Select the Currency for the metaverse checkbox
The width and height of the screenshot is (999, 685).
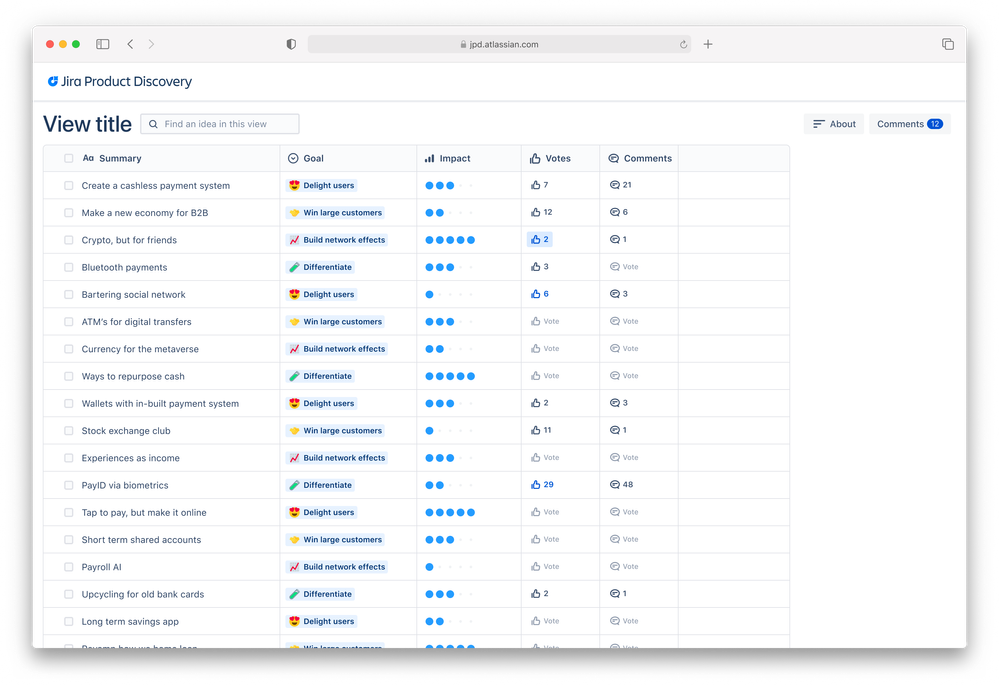(x=69, y=349)
